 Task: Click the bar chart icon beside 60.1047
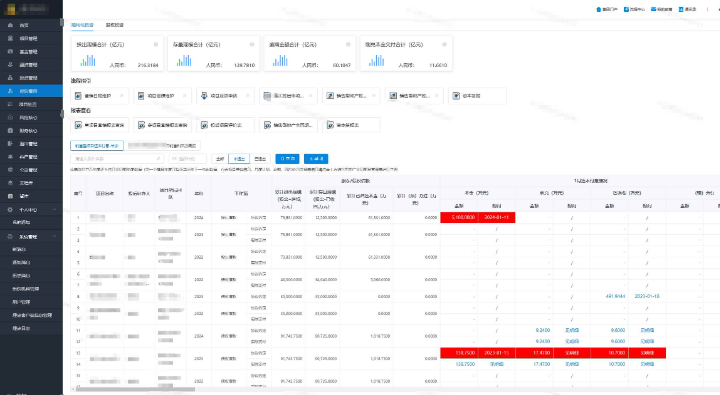(x=280, y=61)
